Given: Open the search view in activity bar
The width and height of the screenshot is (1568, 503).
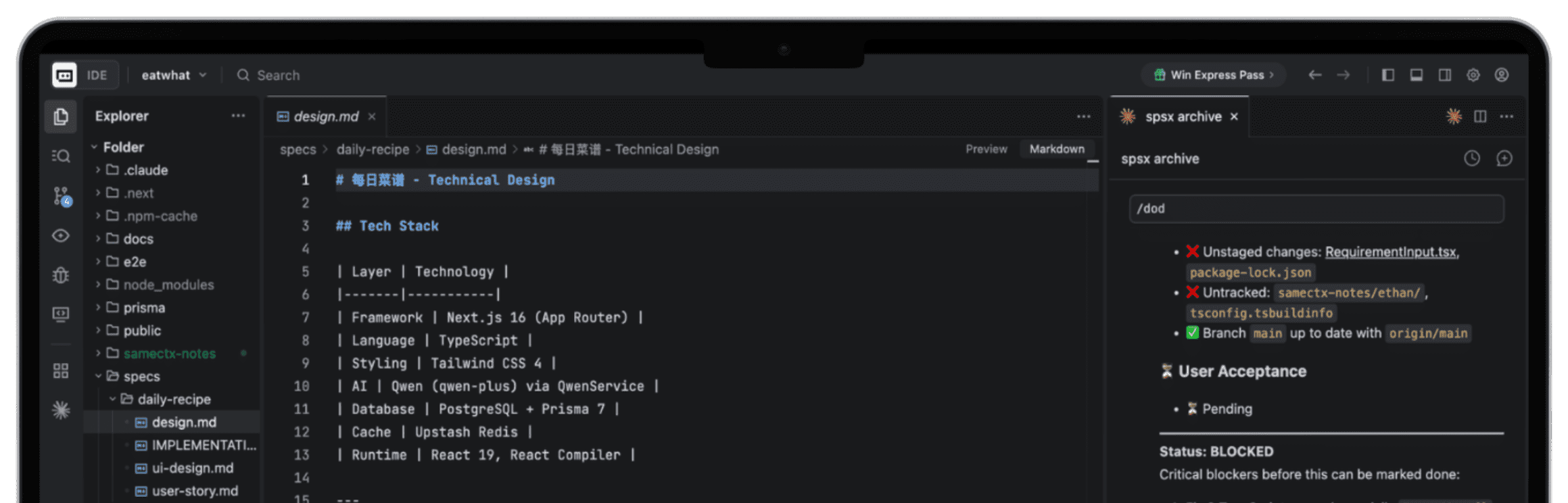Looking at the screenshot, I should (61, 156).
